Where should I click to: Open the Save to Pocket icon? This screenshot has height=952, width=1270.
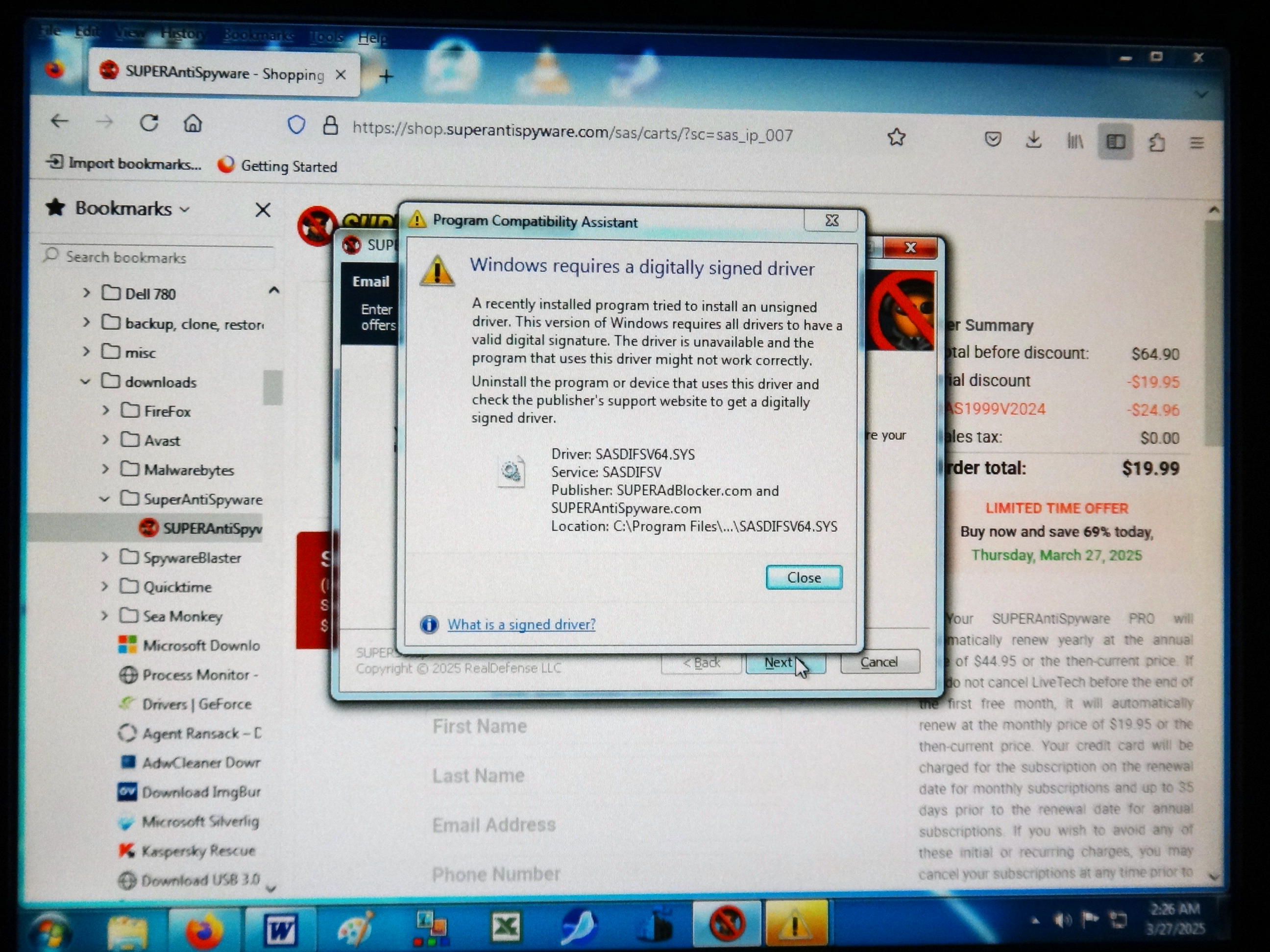click(x=993, y=139)
